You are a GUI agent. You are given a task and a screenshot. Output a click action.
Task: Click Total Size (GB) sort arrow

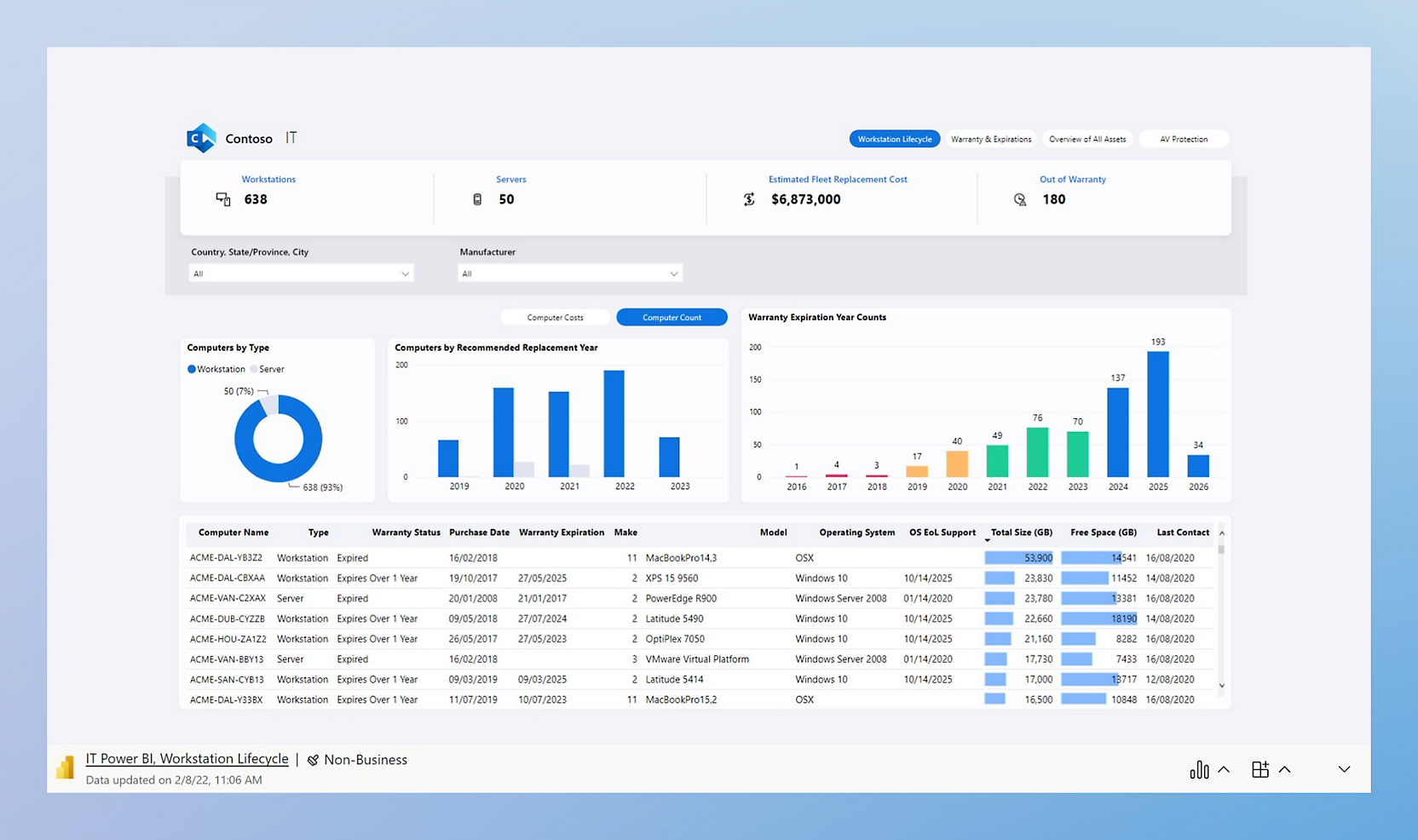click(988, 540)
